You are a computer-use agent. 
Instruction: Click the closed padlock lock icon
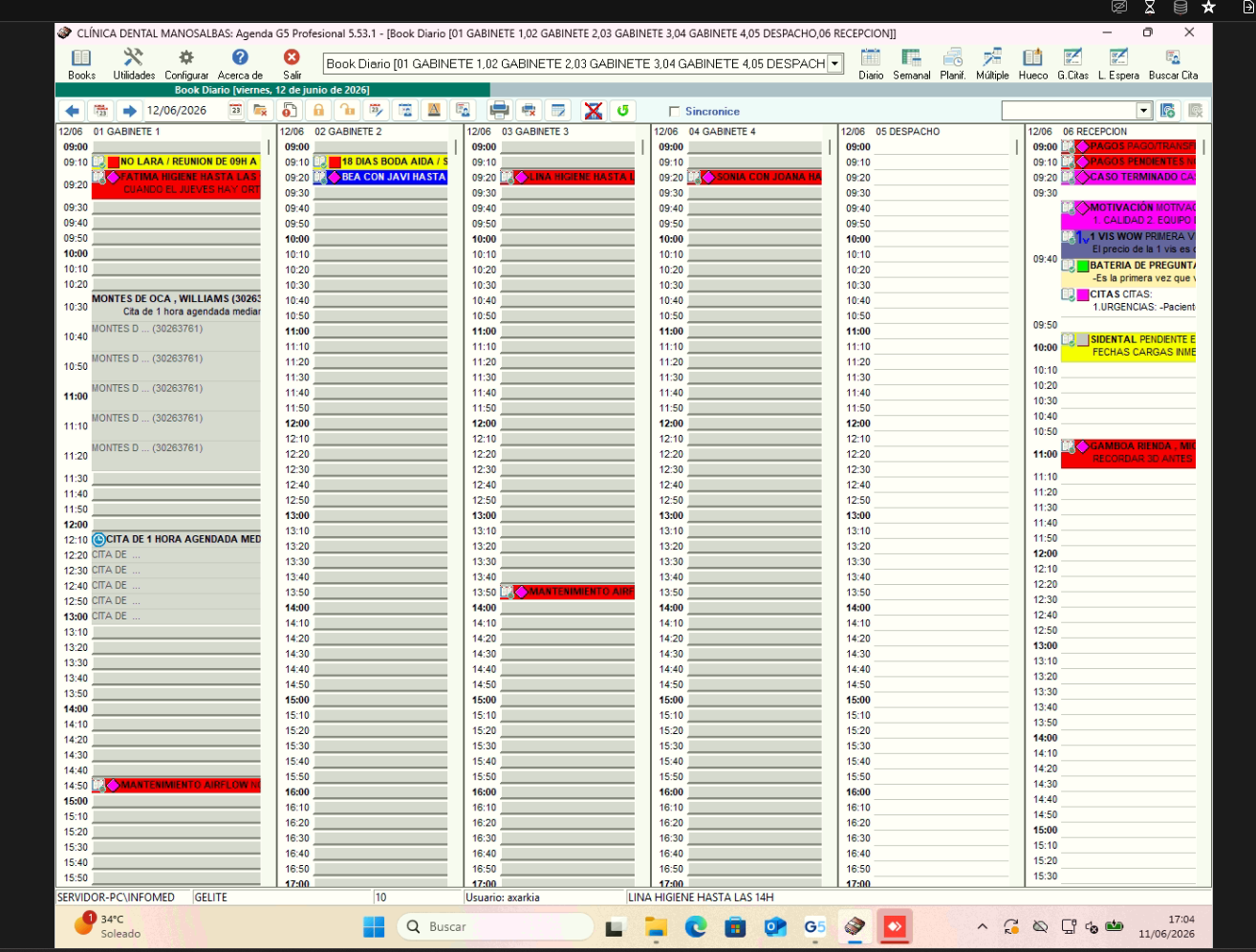[318, 111]
